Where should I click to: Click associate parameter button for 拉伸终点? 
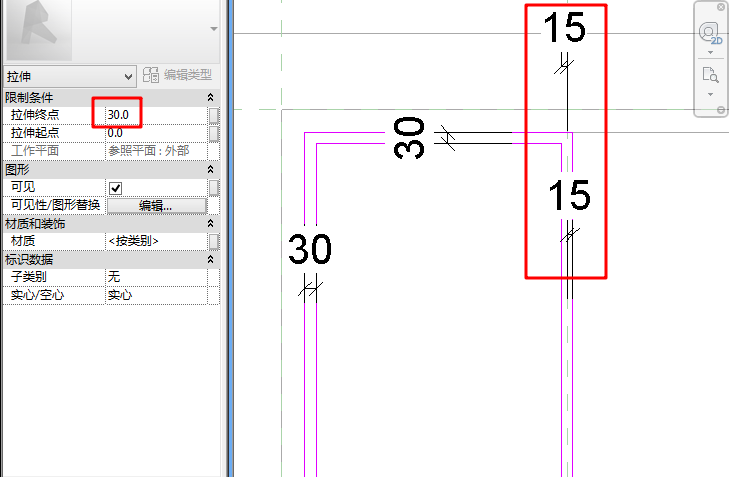tap(213, 115)
